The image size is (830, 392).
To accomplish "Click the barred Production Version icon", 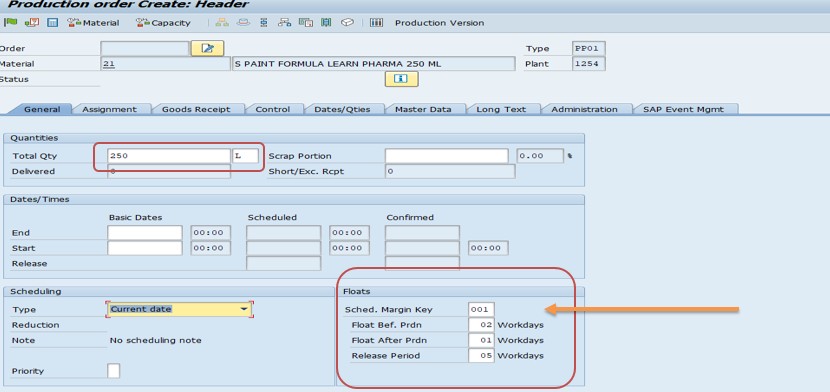I will pos(376,23).
